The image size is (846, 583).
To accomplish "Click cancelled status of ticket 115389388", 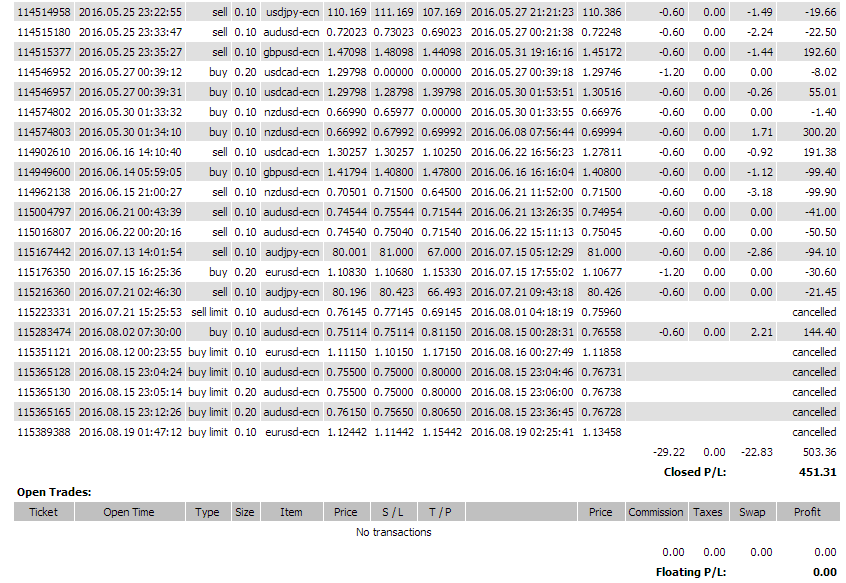I will (x=814, y=431).
